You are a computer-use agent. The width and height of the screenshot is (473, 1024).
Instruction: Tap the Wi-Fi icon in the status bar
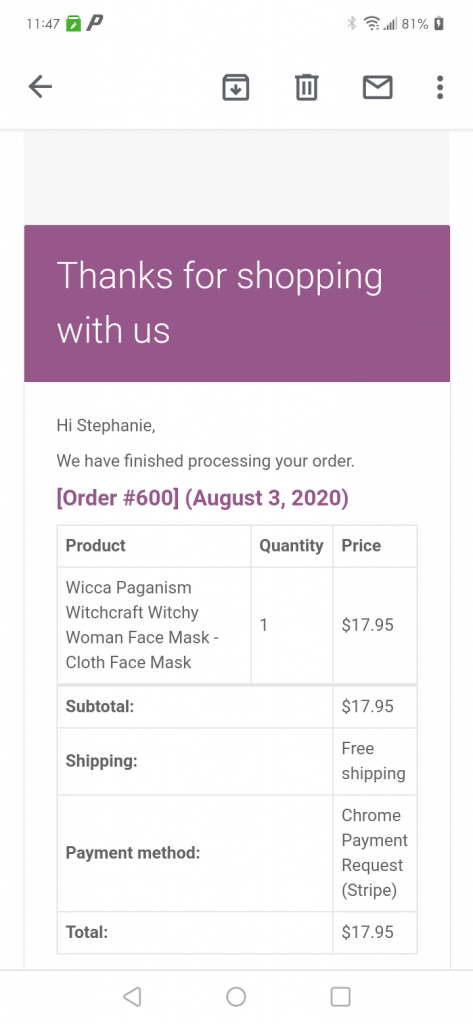click(x=372, y=24)
